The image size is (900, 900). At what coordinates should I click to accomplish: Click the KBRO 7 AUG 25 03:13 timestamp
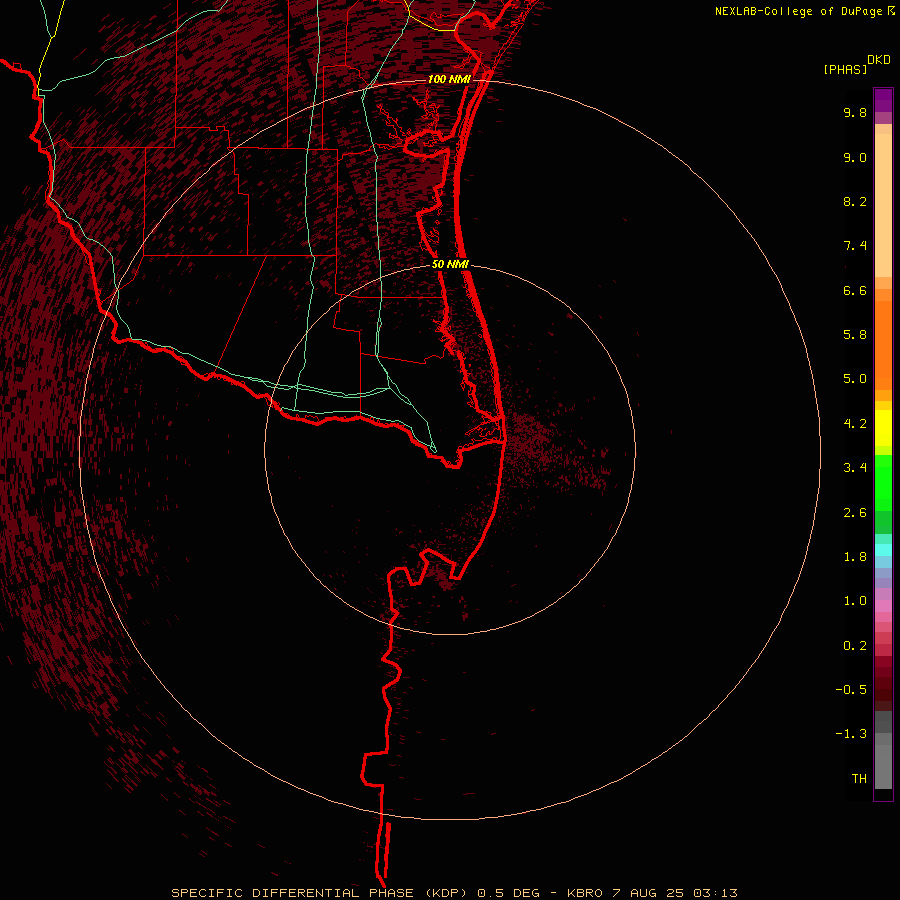pos(652,893)
